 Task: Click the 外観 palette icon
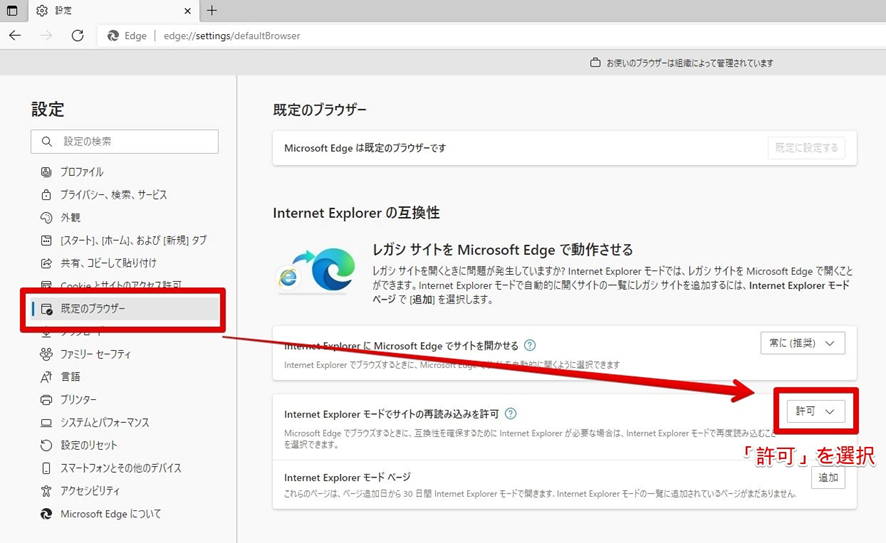[x=46, y=218]
